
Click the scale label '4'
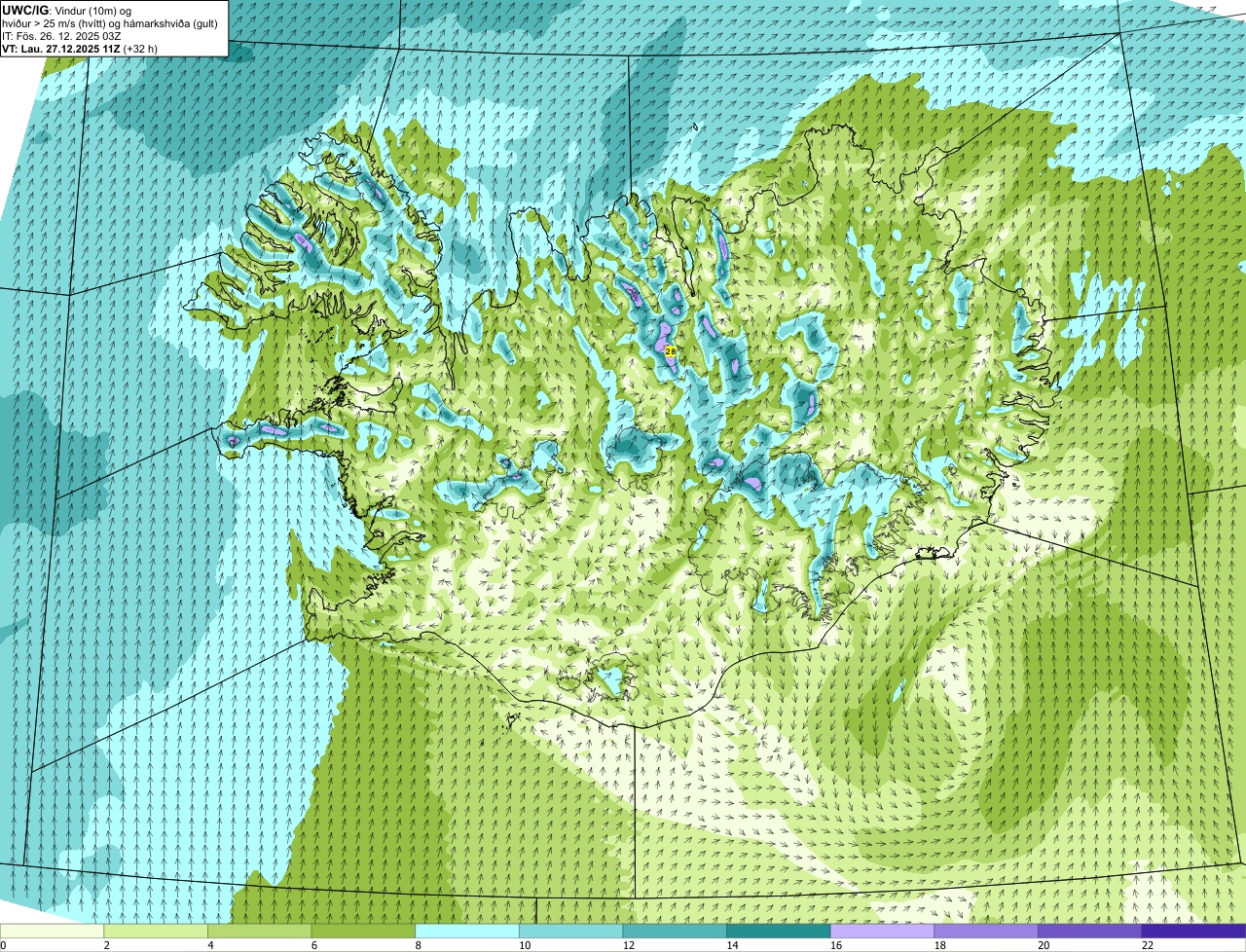point(210,945)
